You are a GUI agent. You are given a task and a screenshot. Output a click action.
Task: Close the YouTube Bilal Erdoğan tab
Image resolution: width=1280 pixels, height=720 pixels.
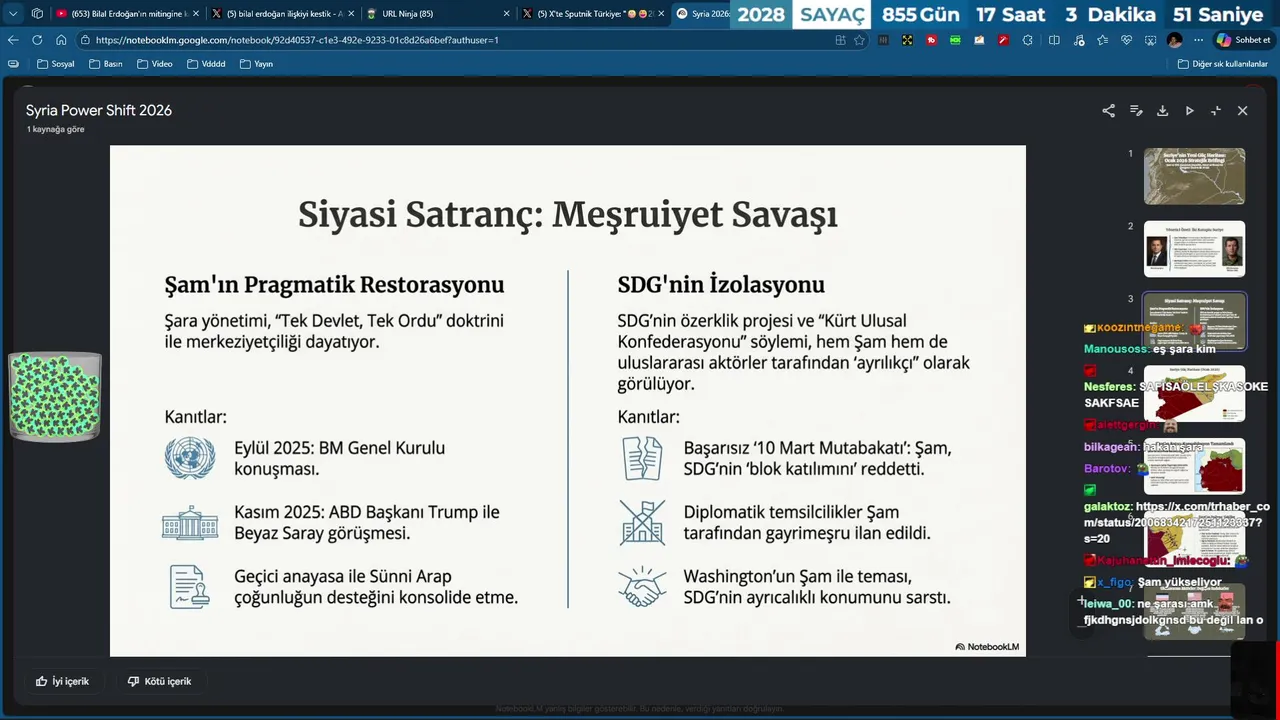[195, 14]
